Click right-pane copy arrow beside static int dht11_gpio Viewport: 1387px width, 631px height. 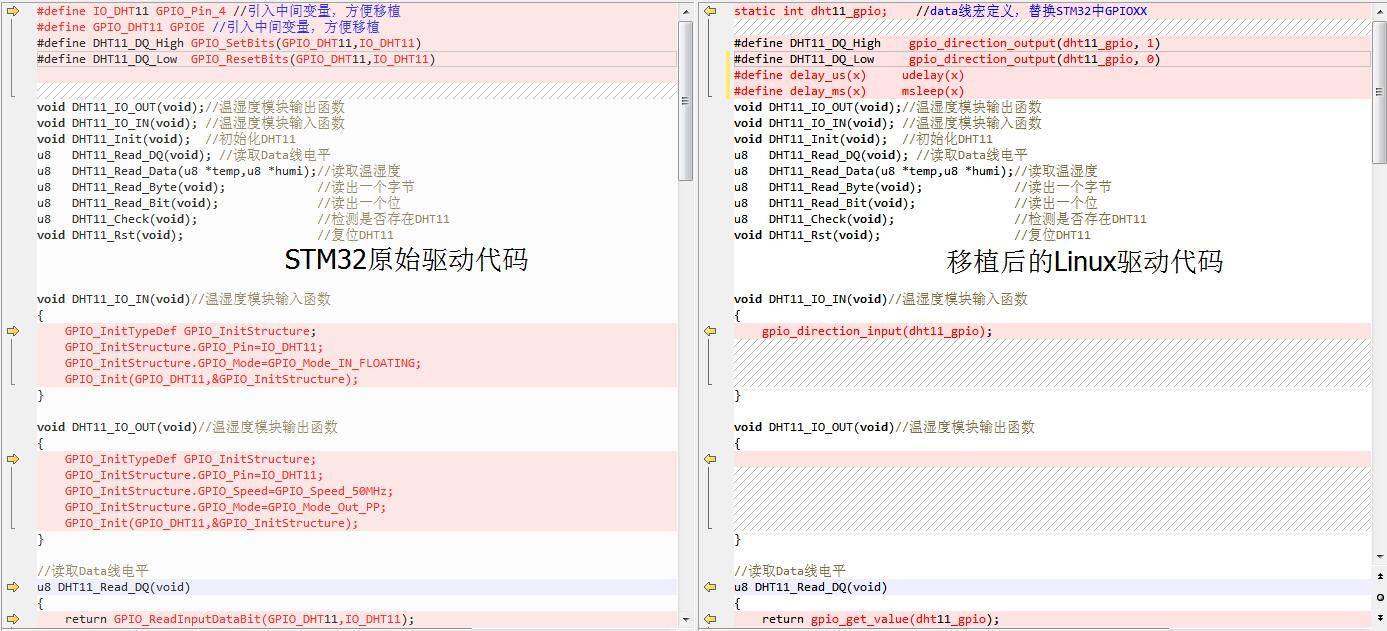710,11
